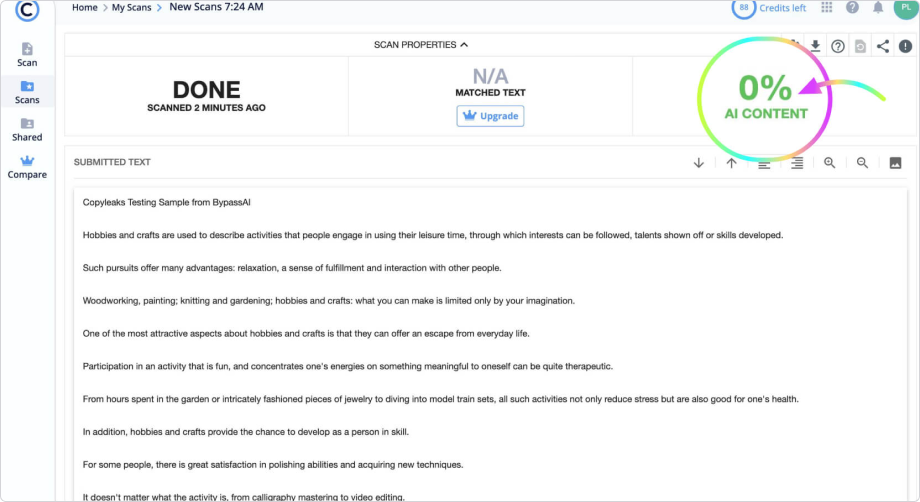The image size is (920, 502).
Task: Switch text to left alignment
Action: click(x=764, y=163)
